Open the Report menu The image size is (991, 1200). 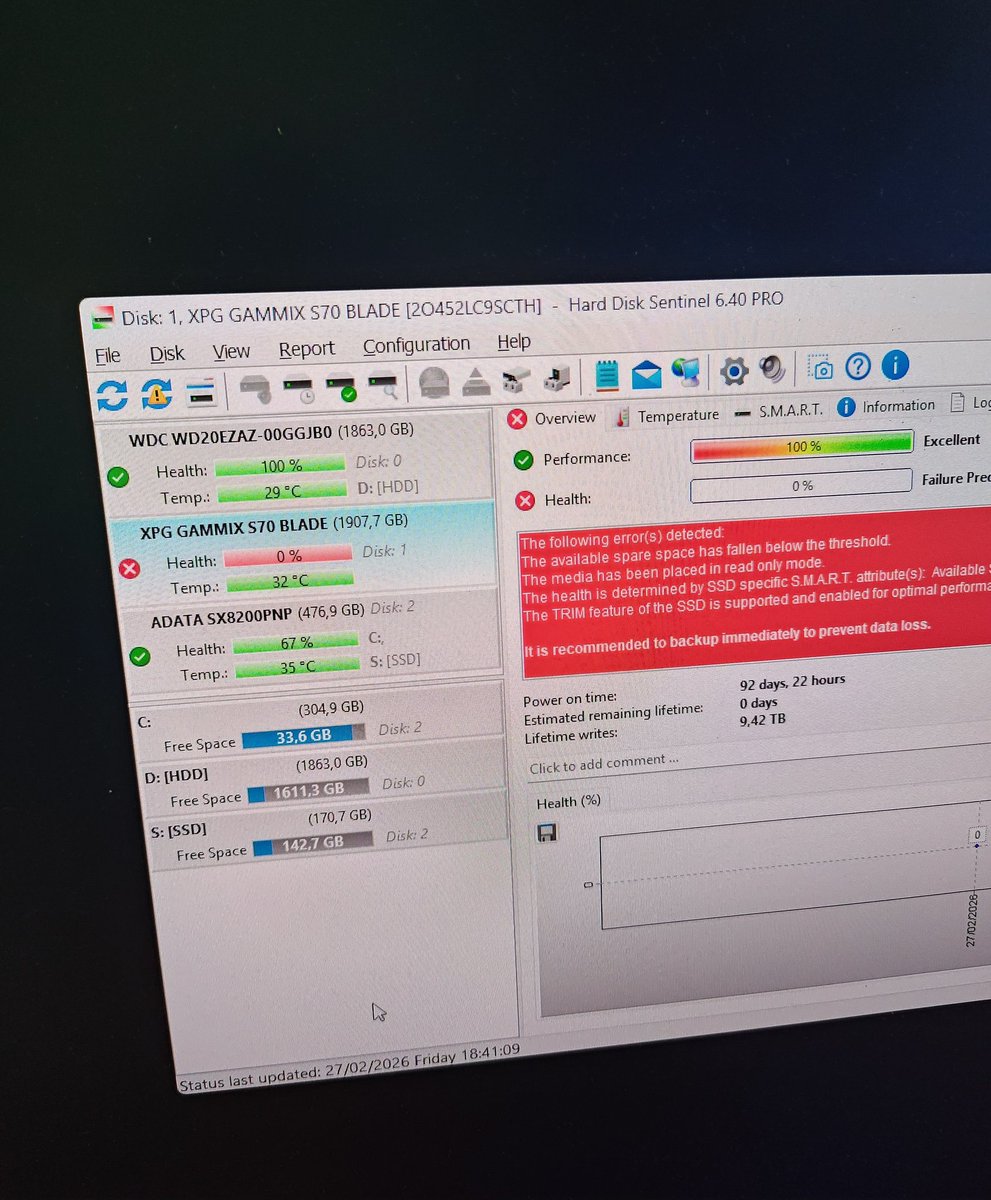pyautogui.click(x=306, y=349)
